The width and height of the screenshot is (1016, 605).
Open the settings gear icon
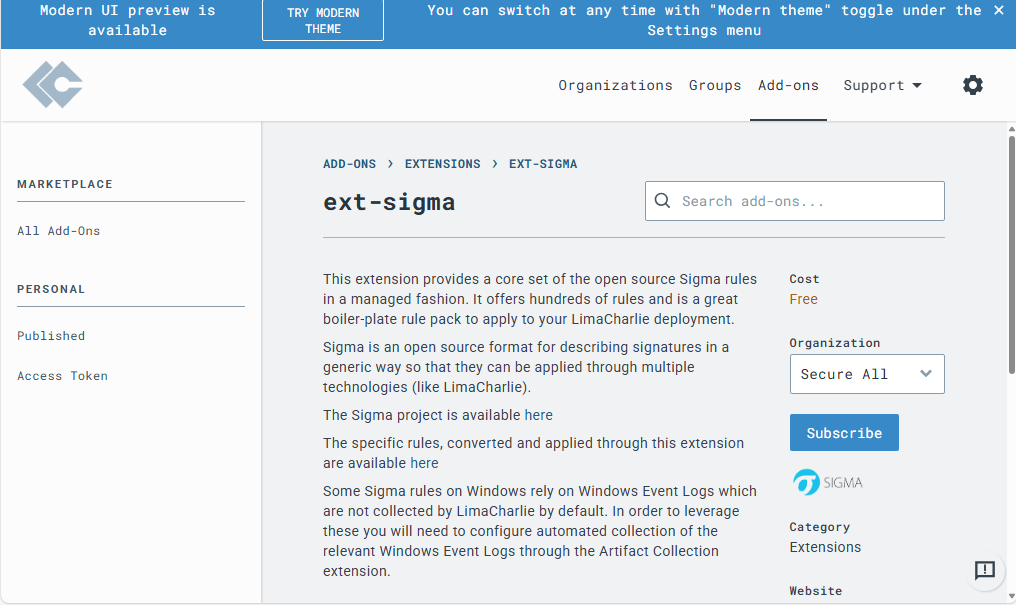972,85
